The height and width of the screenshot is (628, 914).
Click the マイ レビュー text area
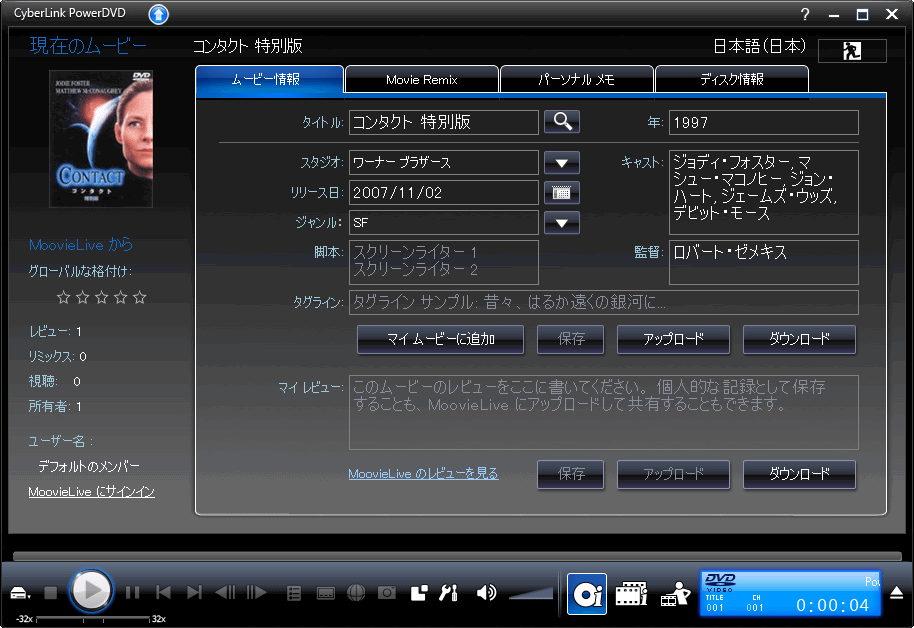(x=604, y=412)
